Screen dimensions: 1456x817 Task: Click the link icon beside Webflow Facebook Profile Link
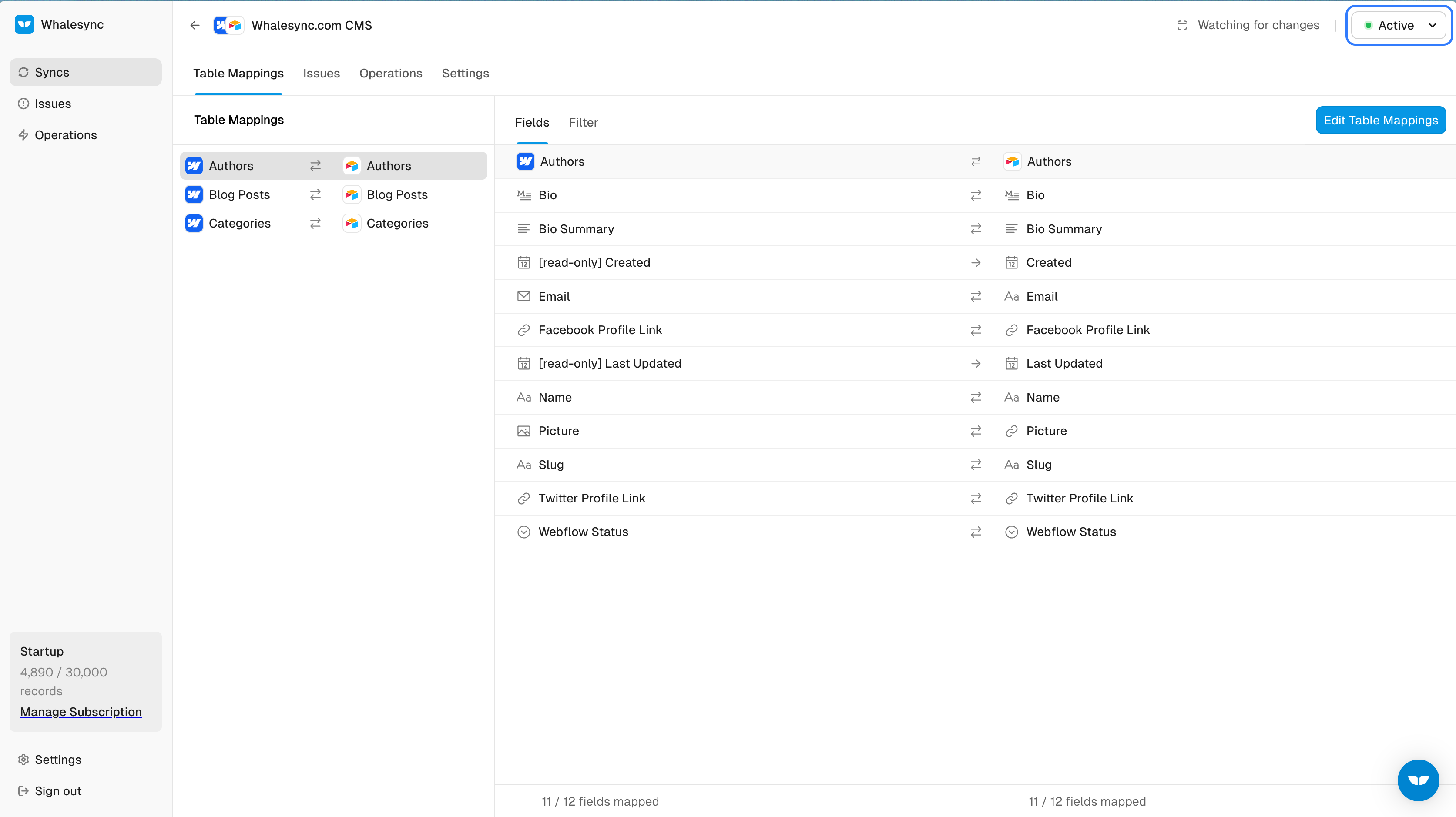pyautogui.click(x=524, y=330)
